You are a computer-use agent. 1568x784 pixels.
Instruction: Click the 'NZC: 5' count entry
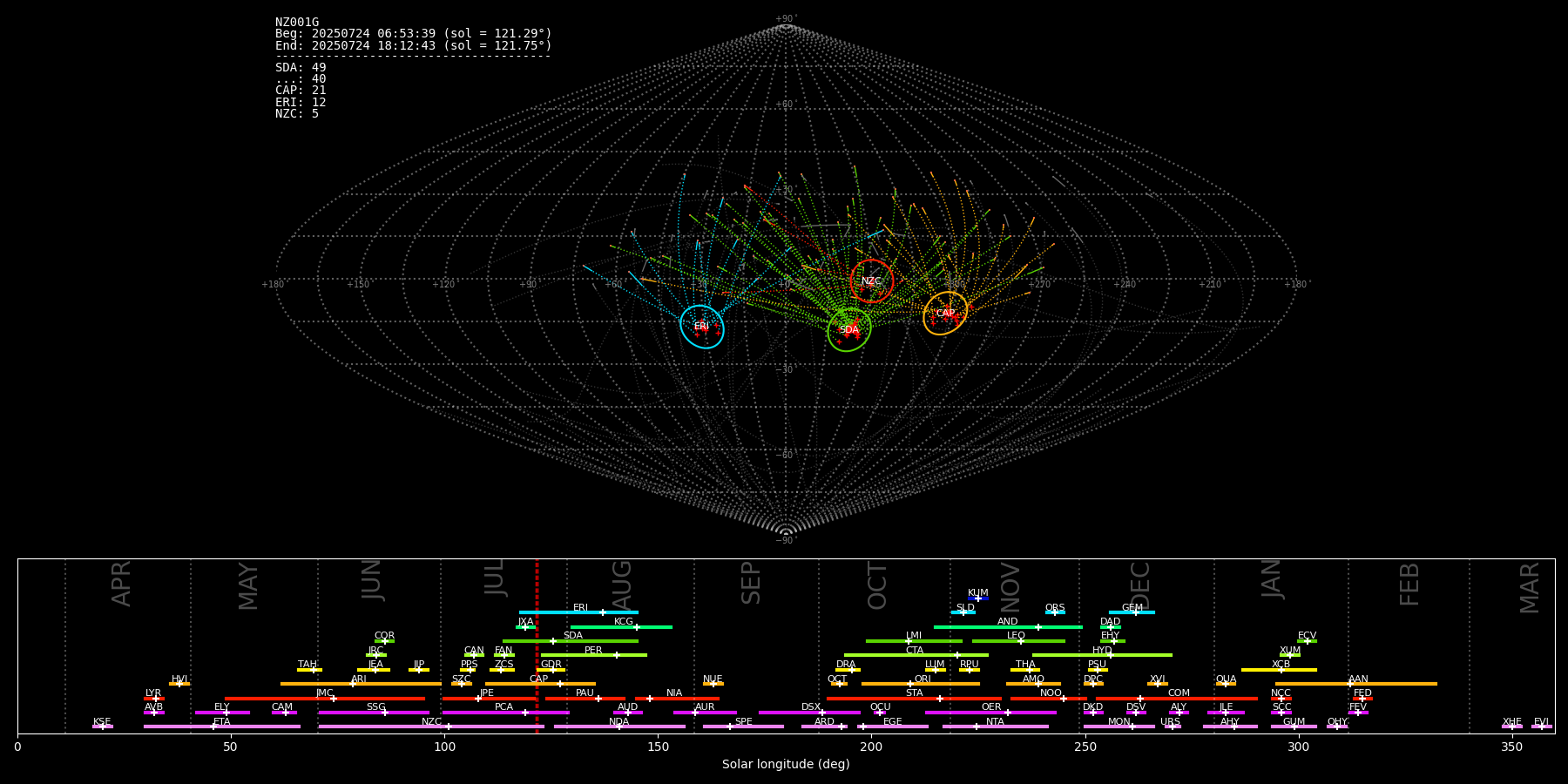tap(297, 114)
